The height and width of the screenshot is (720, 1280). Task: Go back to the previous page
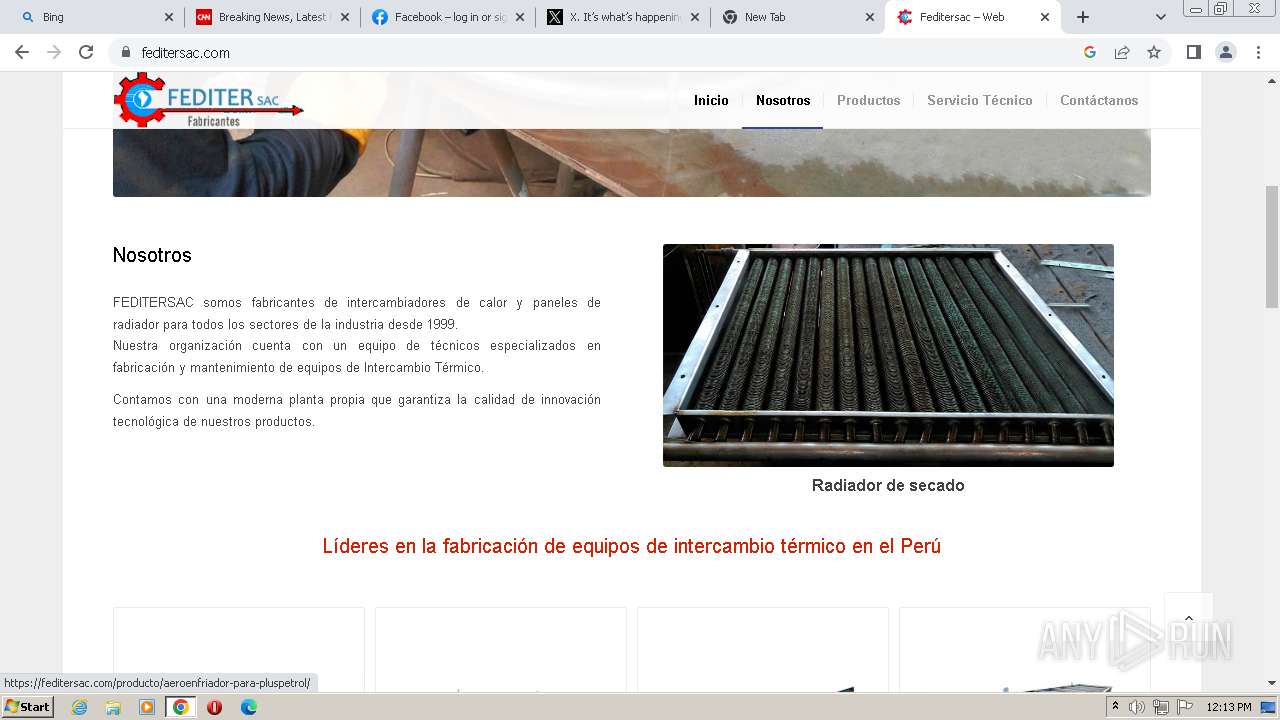(22, 52)
